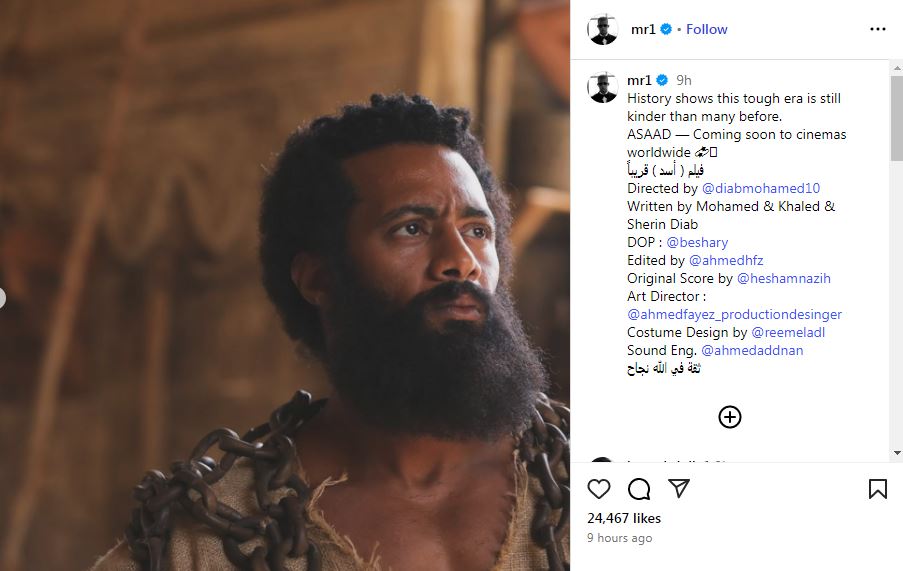The width and height of the screenshot is (903, 571).
Task: Open comments with the speech bubble icon
Action: (x=639, y=489)
